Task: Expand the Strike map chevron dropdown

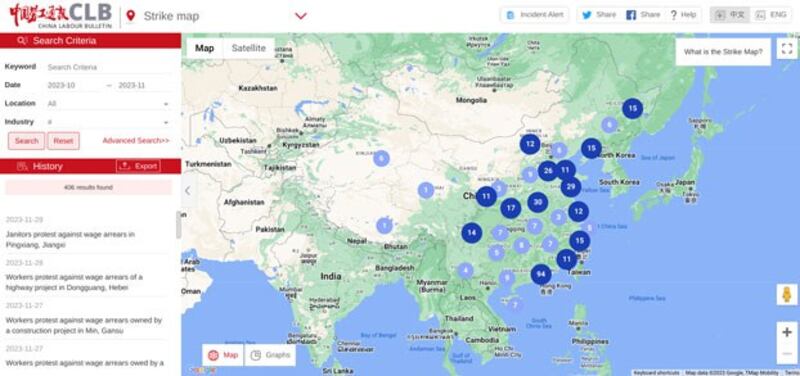Action: pos(301,16)
